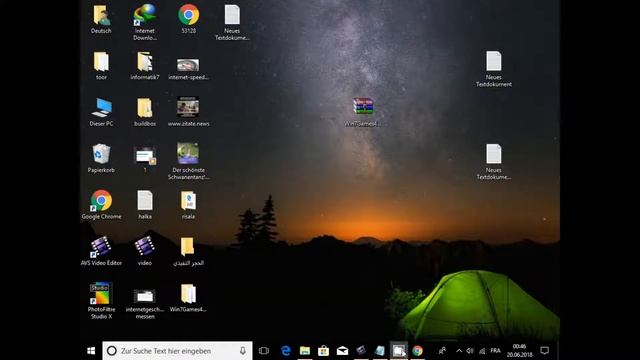640x360 pixels.
Task: Select the Dieser PC icon
Action: (x=101, y=108)
